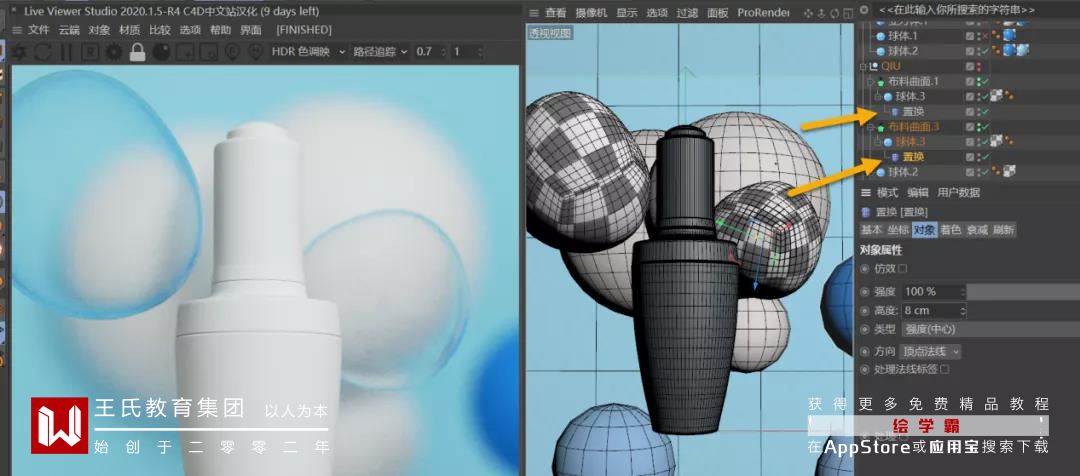1080x476 pixels.
Task: Open the 用户数据 attribute menu
Action: click(959, 192)
